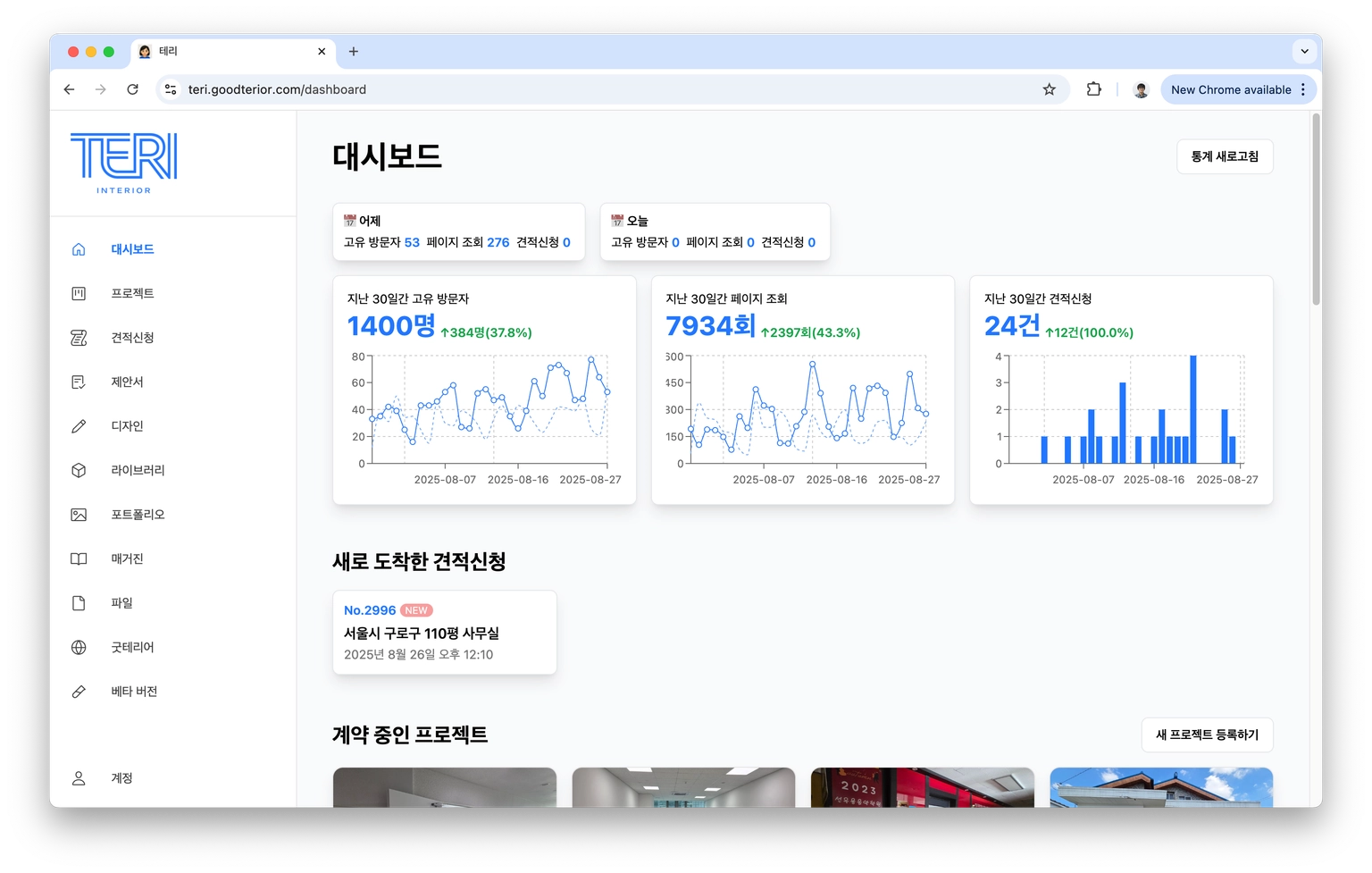1372x873 pixels.
Task: Click the Chrome extensions puzzle icon
Action: tap(1093, 89)
